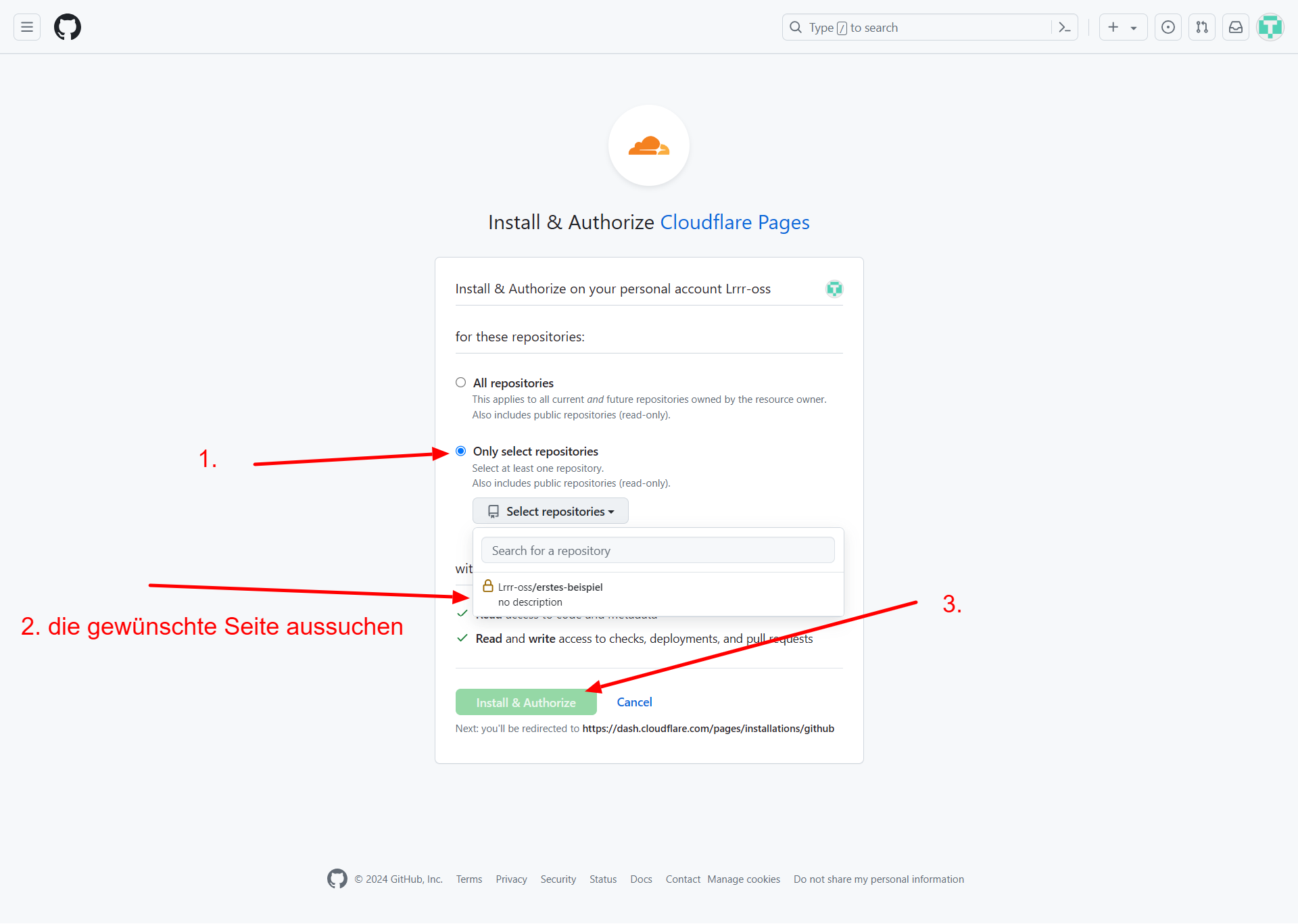Open the Docs footer link
This screenshot has width=1298, height=924.
tap(641, 879)
